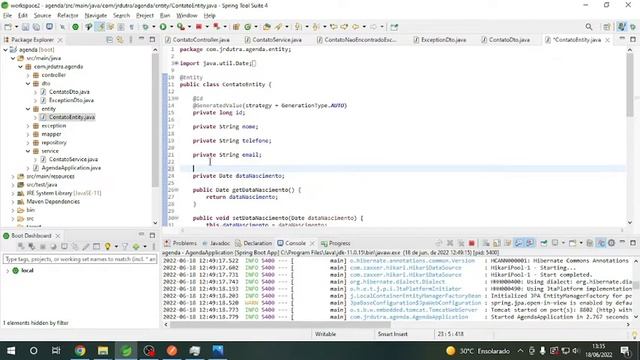Image resolution: width=640 pixels, height=360 pixels.
Task: Open File Explorer from the taskbar
Action: (103, 351)
